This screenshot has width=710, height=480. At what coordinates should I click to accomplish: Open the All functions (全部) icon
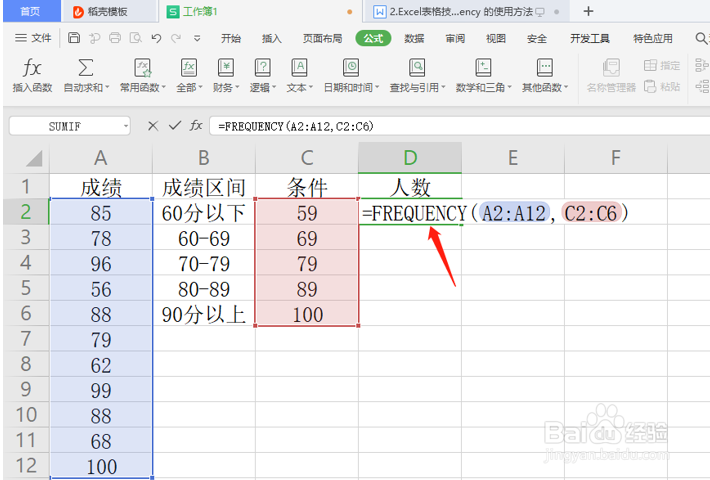point(189,68)
